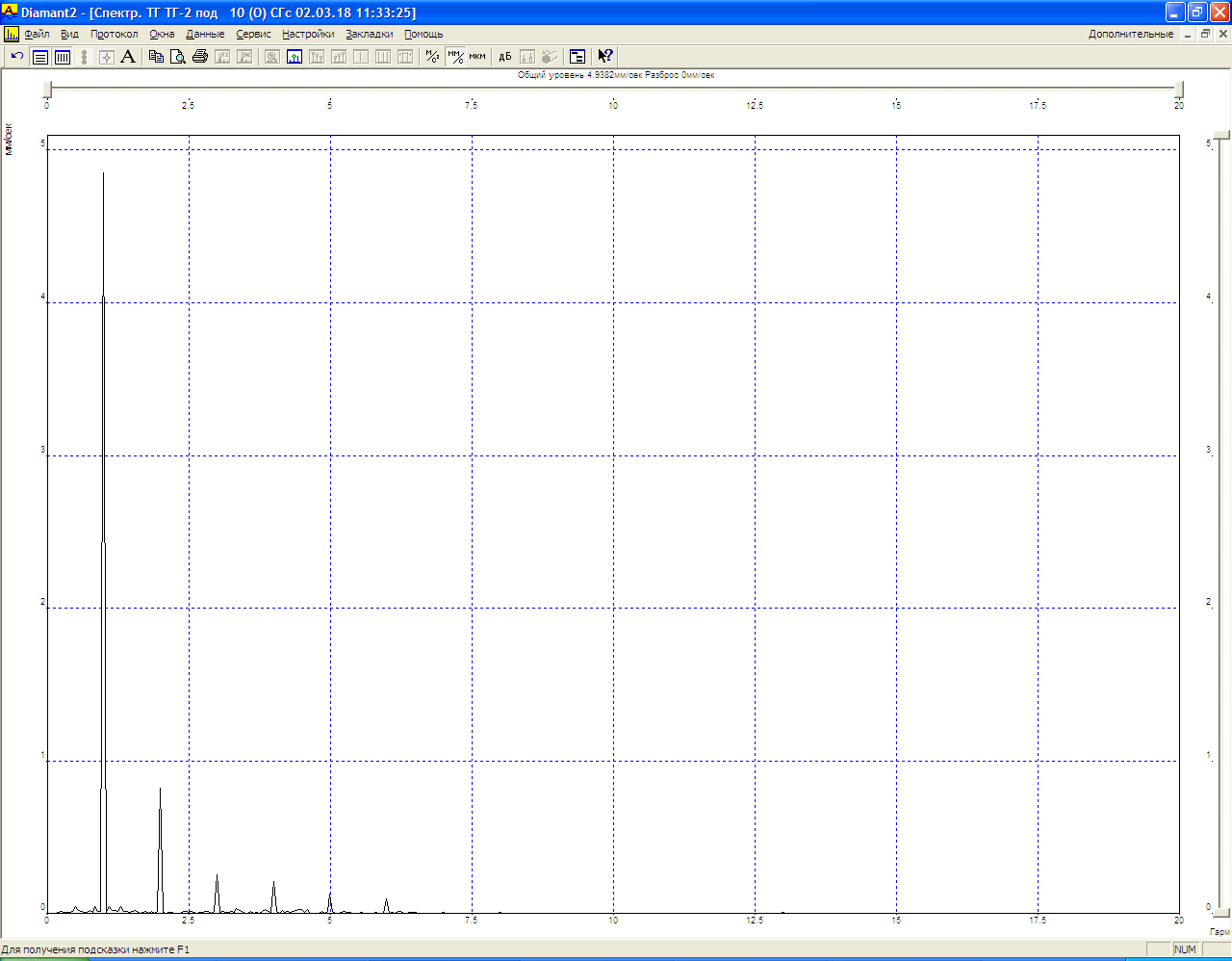Select the text annotation 'A' tool

(128, 57)
